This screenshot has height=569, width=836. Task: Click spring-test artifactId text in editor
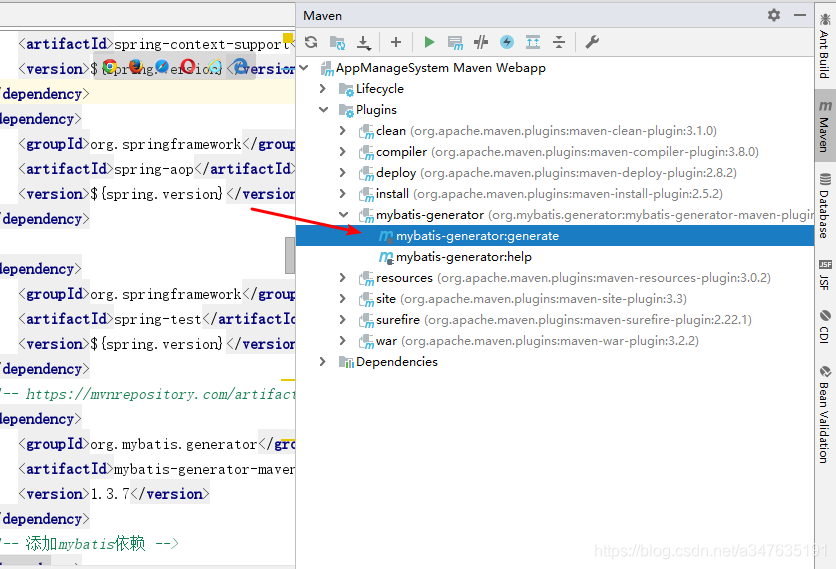pyautogui.click(x=158, y=319)
